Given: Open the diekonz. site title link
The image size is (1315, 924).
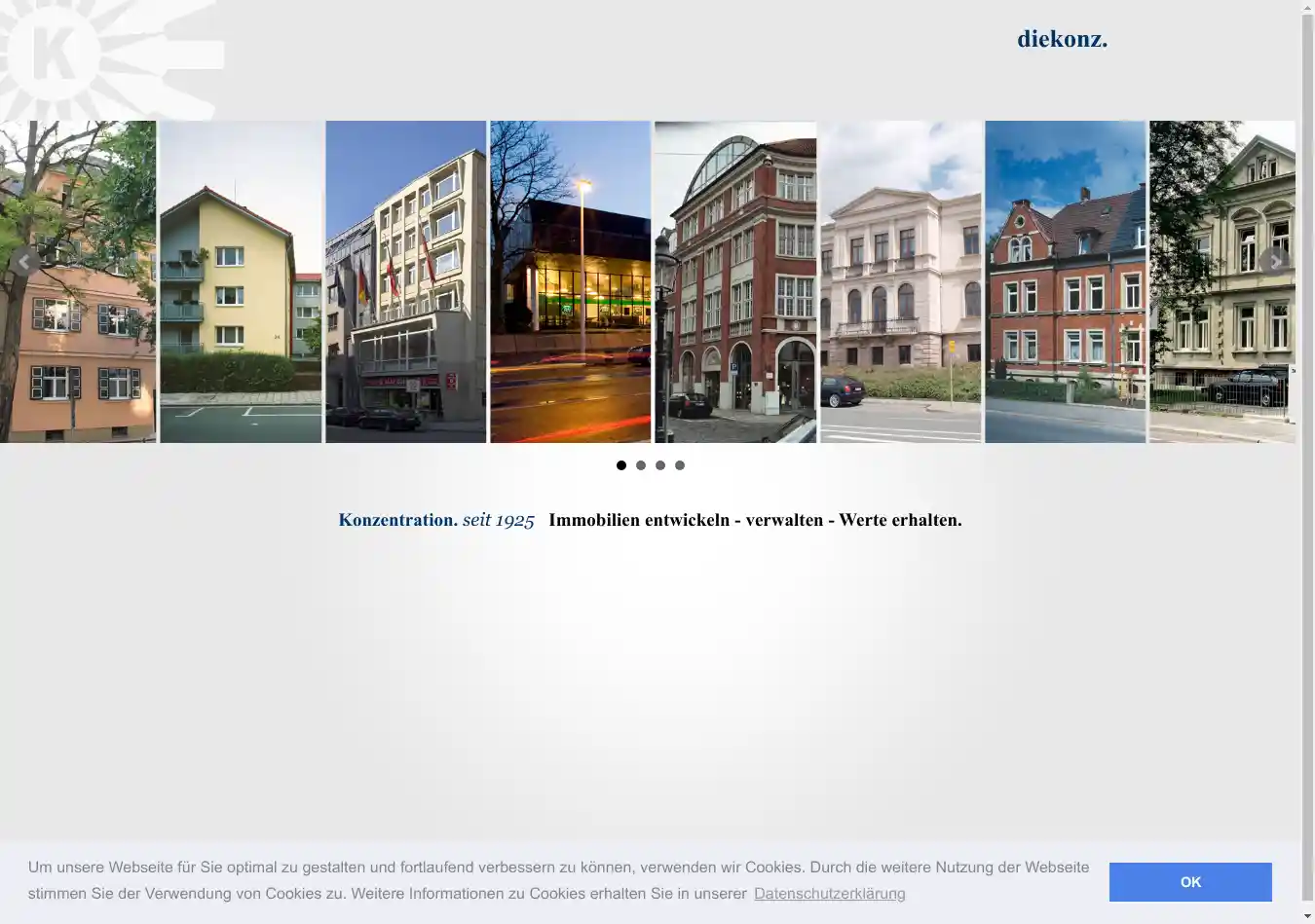Looking at the screenshot, I should click(1062, 39).
